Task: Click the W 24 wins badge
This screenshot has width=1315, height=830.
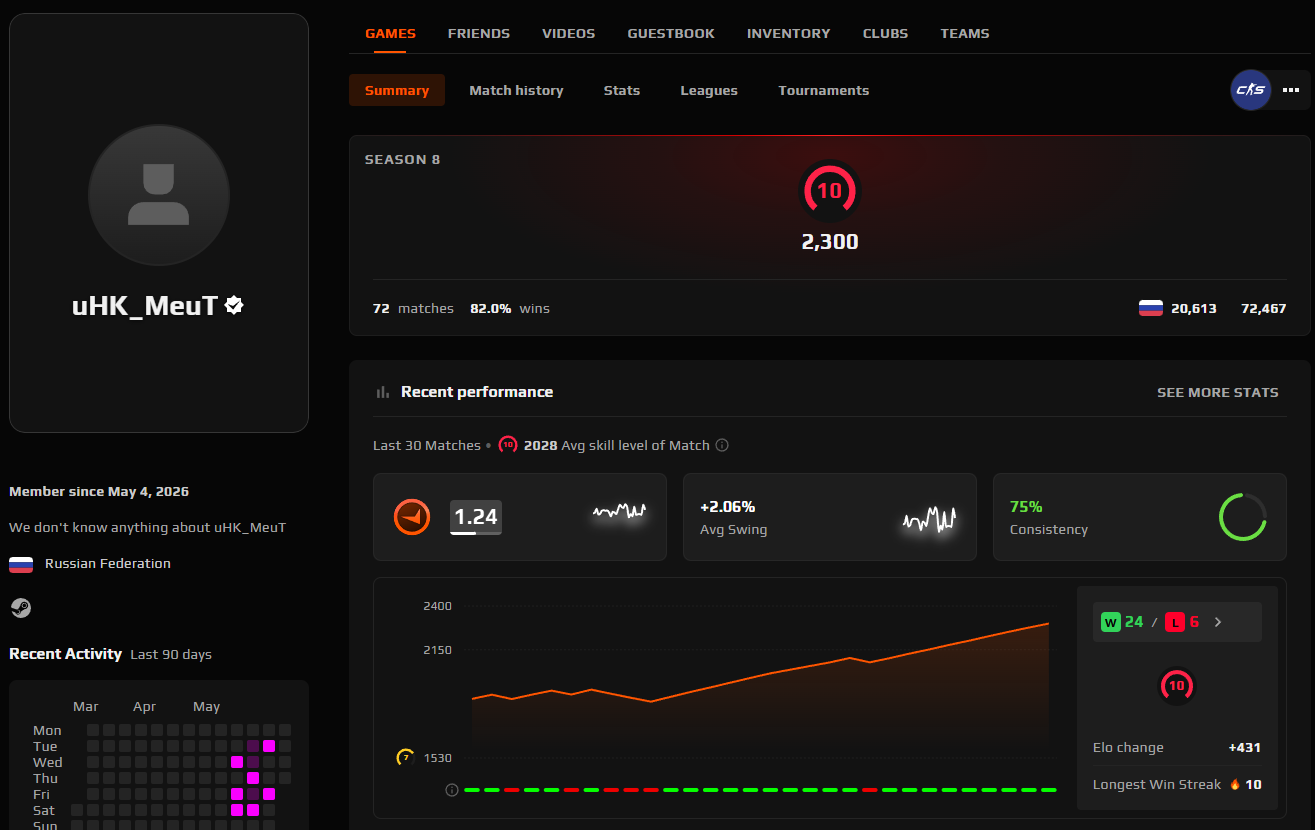Action: (x=1122, y=622)
